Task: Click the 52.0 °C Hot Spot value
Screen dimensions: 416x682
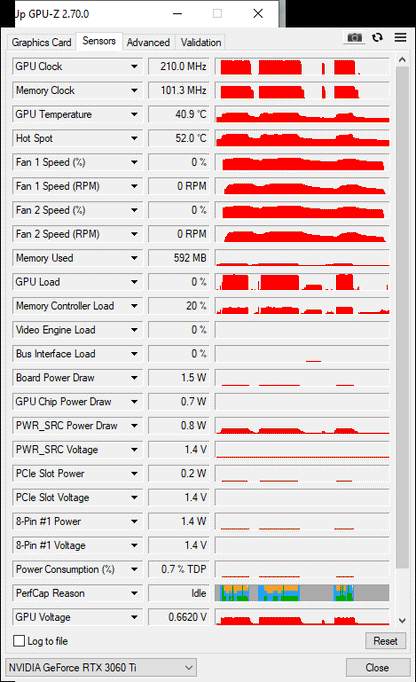Action: 178,138
